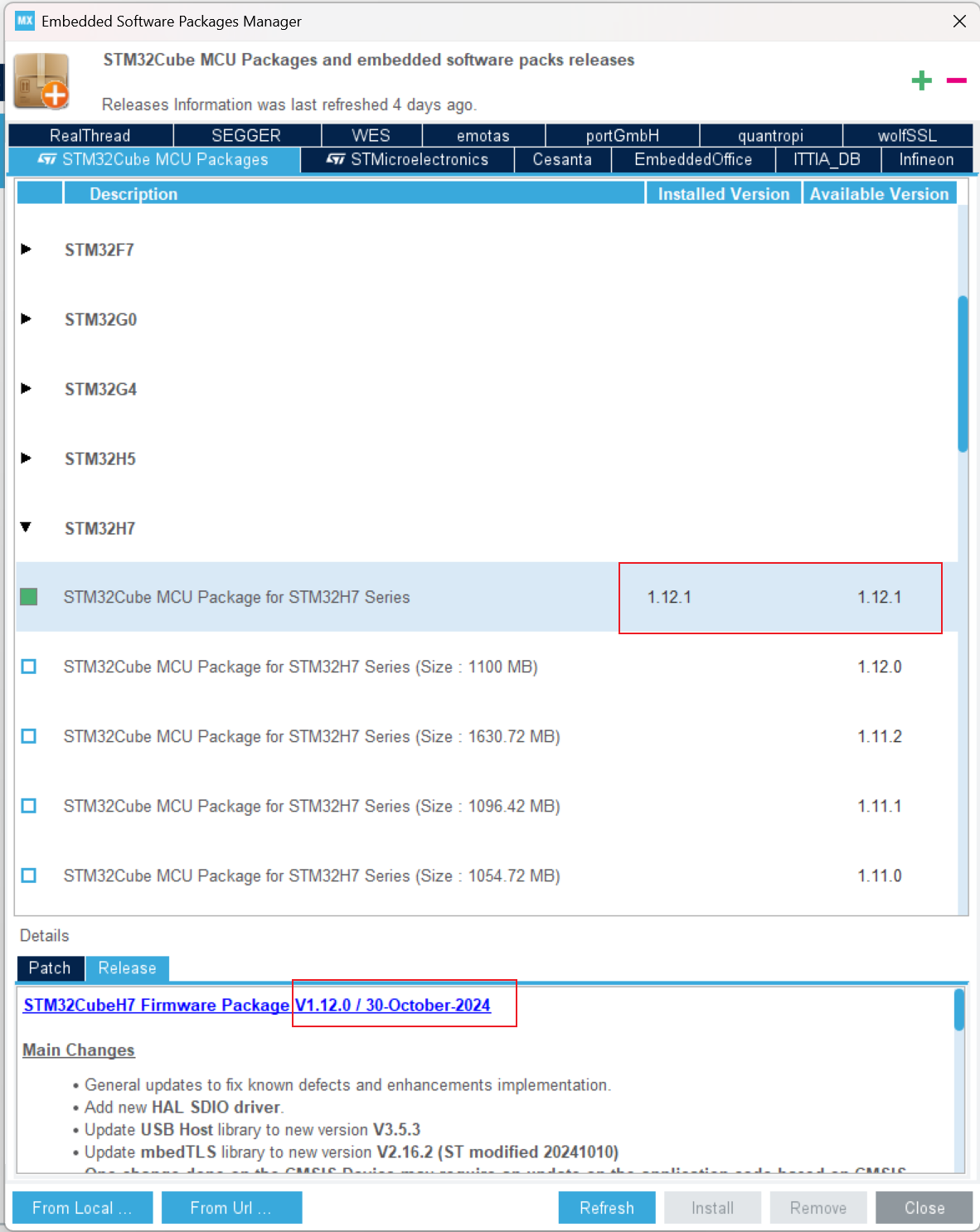
Task: Click the Description column header
Action: [x=133, y=193]
